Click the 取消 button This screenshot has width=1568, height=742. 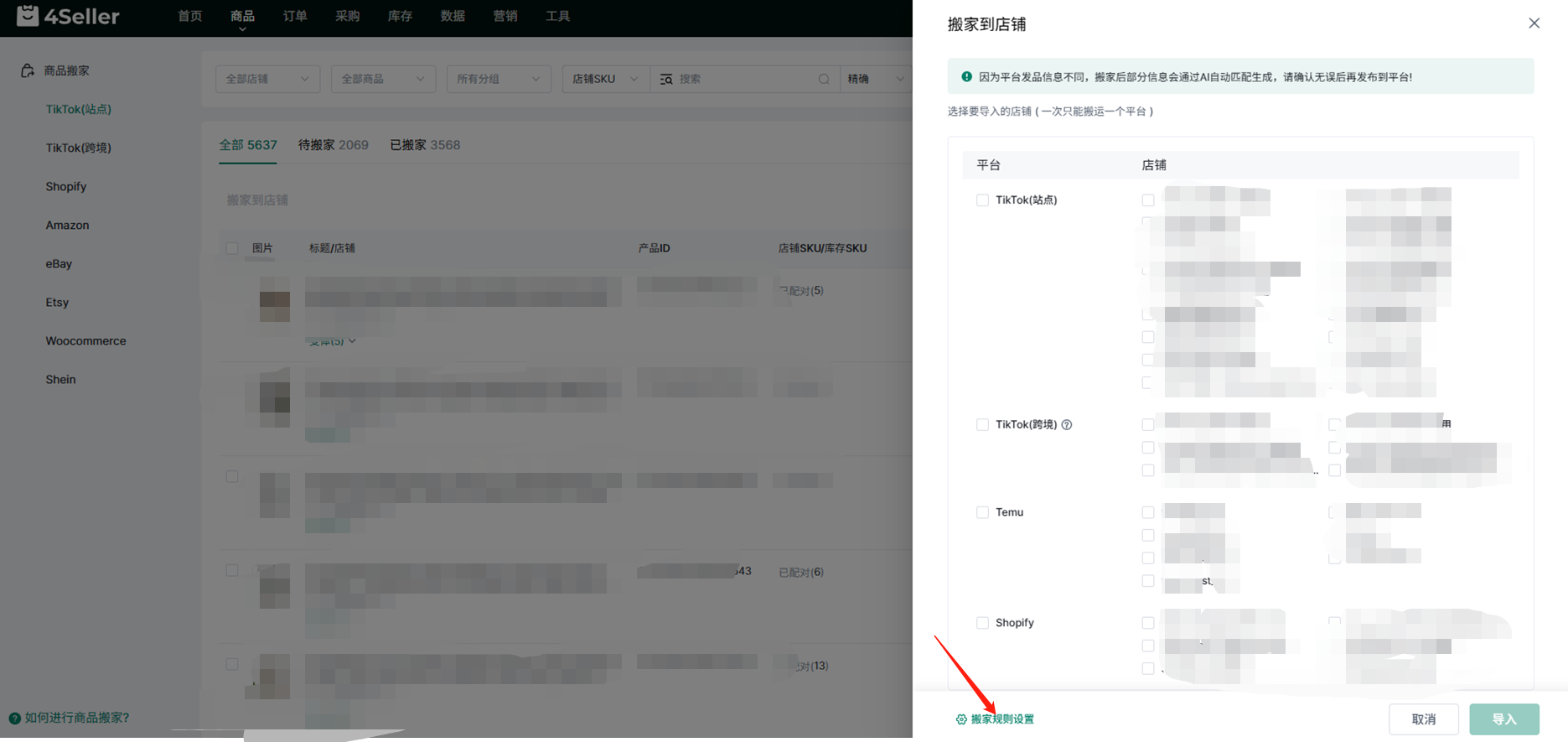1423,719
